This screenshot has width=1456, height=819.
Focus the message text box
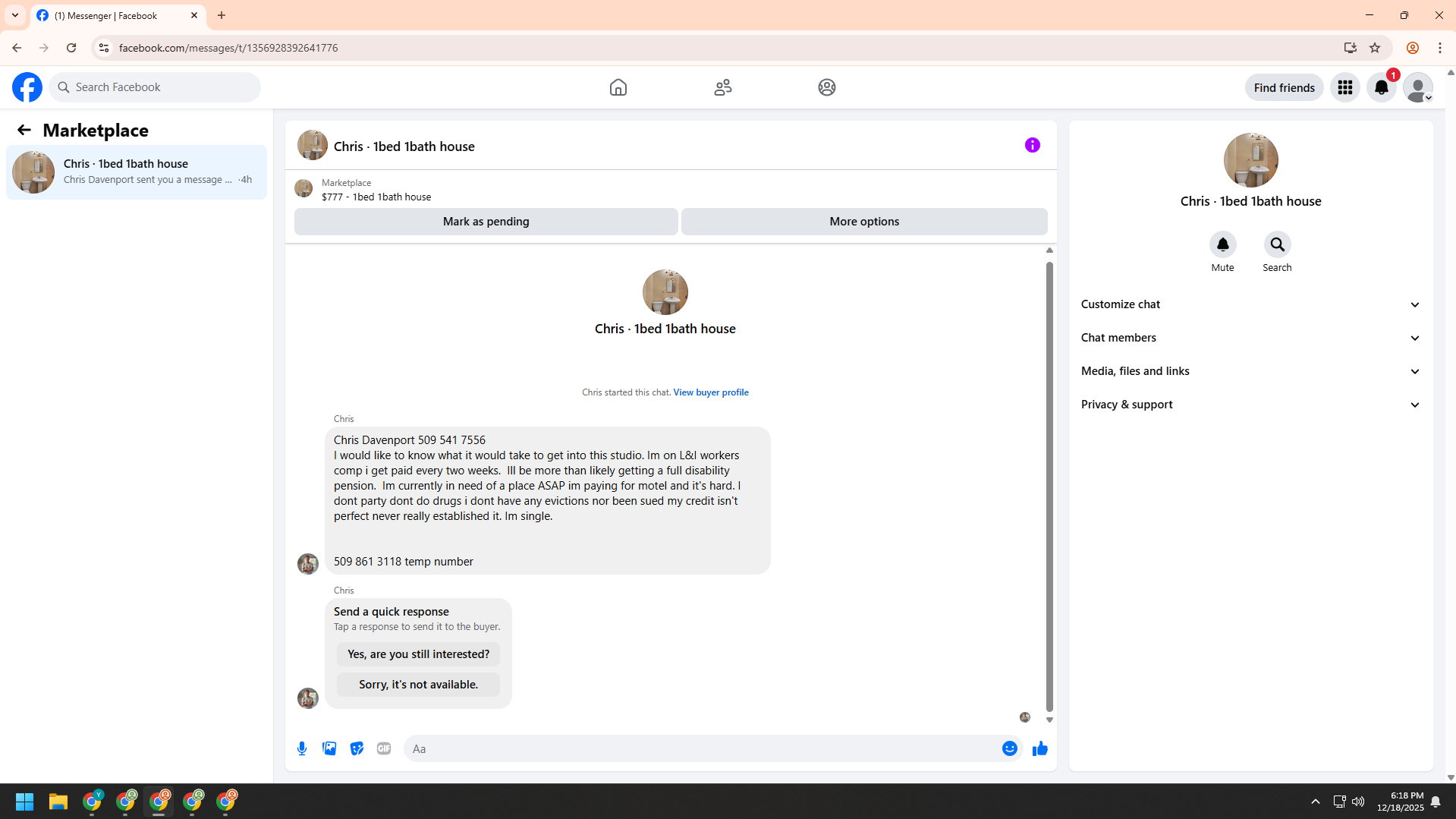[703, 748]
